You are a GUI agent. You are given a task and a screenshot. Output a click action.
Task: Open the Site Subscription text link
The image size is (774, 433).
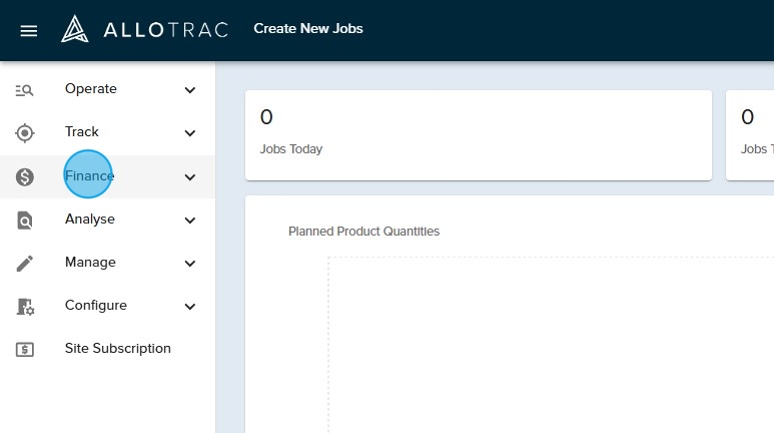coord(118,349)
